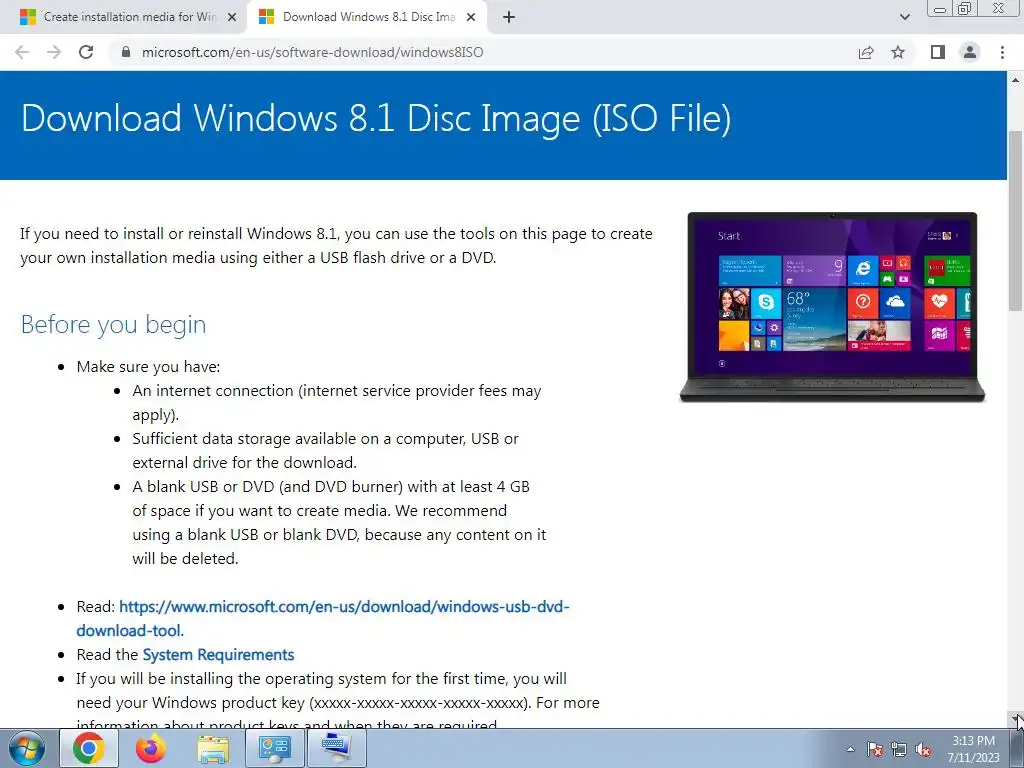The image size is (1024, 768).
Task: Open a new browser tab
Action: coord(509,17)
